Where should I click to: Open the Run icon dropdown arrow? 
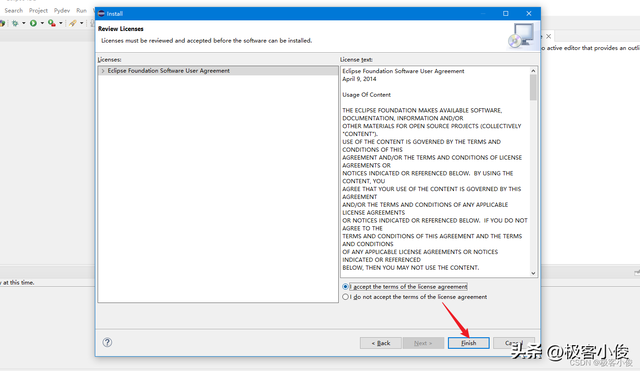click(42, 23)
